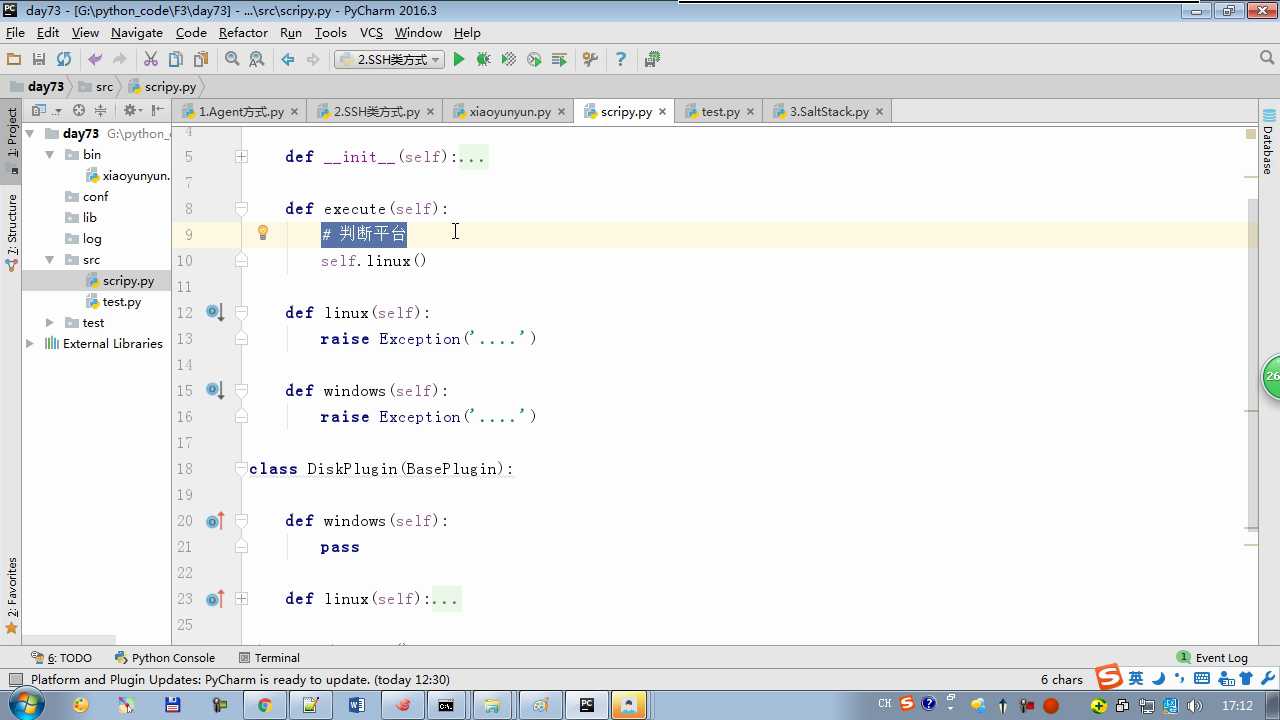Click overriding-method gutter marker at line 23

tap(215, 598)
